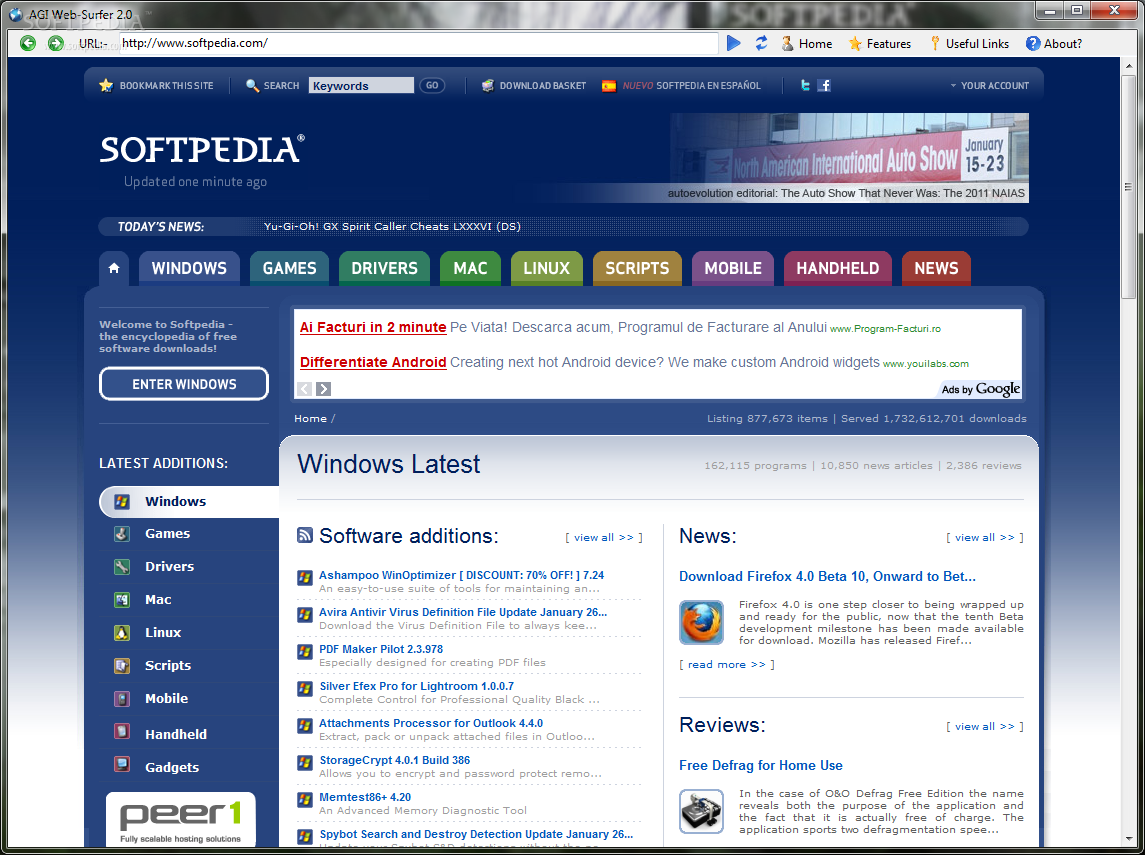The height and width of the screenshot is (855, 1145).
Task: Open the Twitter icon link
Action: point(805,85)
